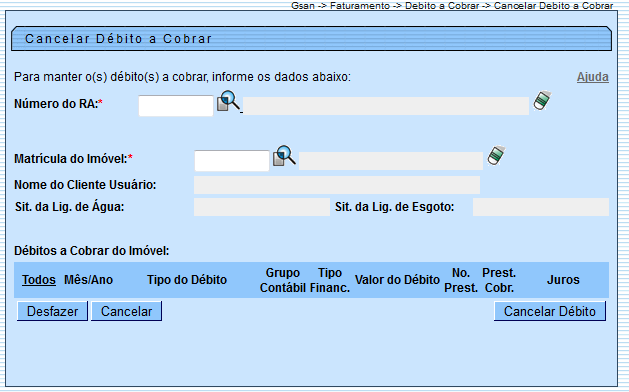This screenshot has width=629, height=392.
Task: Clear Matrícula do Imóvel with eraser icon
Action: (496, 155)
